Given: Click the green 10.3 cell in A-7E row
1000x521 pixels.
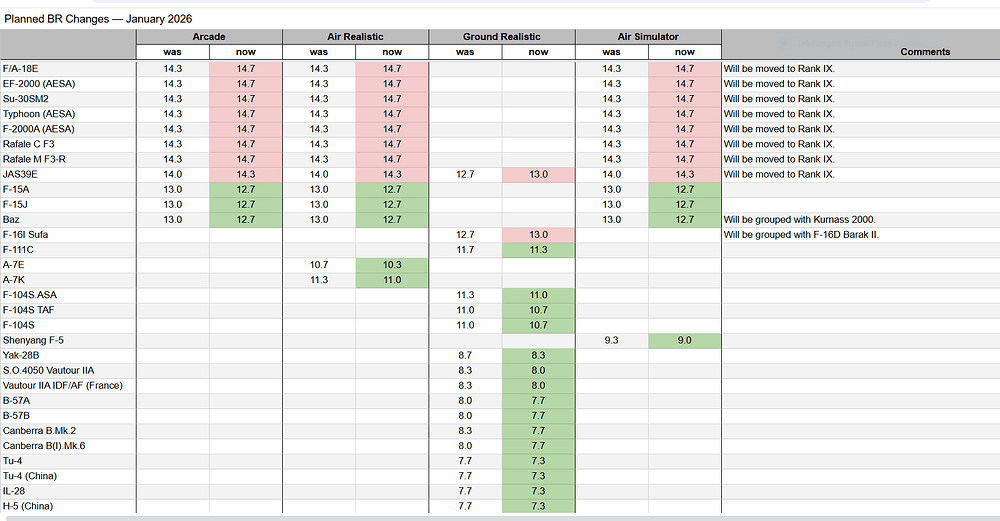Looking at the screenshot, I should pyautogui.click(x=392, y=264).
